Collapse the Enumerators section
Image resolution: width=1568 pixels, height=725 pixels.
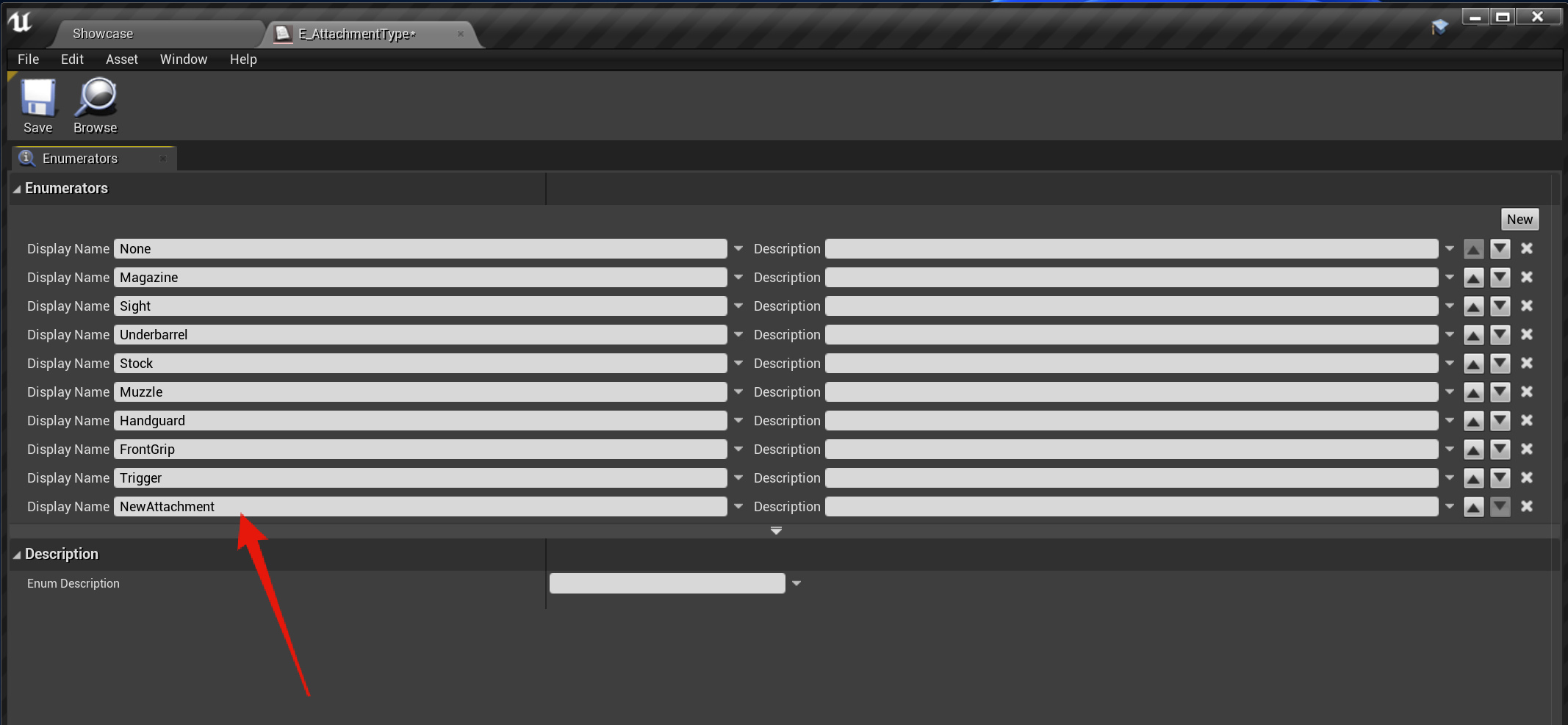17,189
